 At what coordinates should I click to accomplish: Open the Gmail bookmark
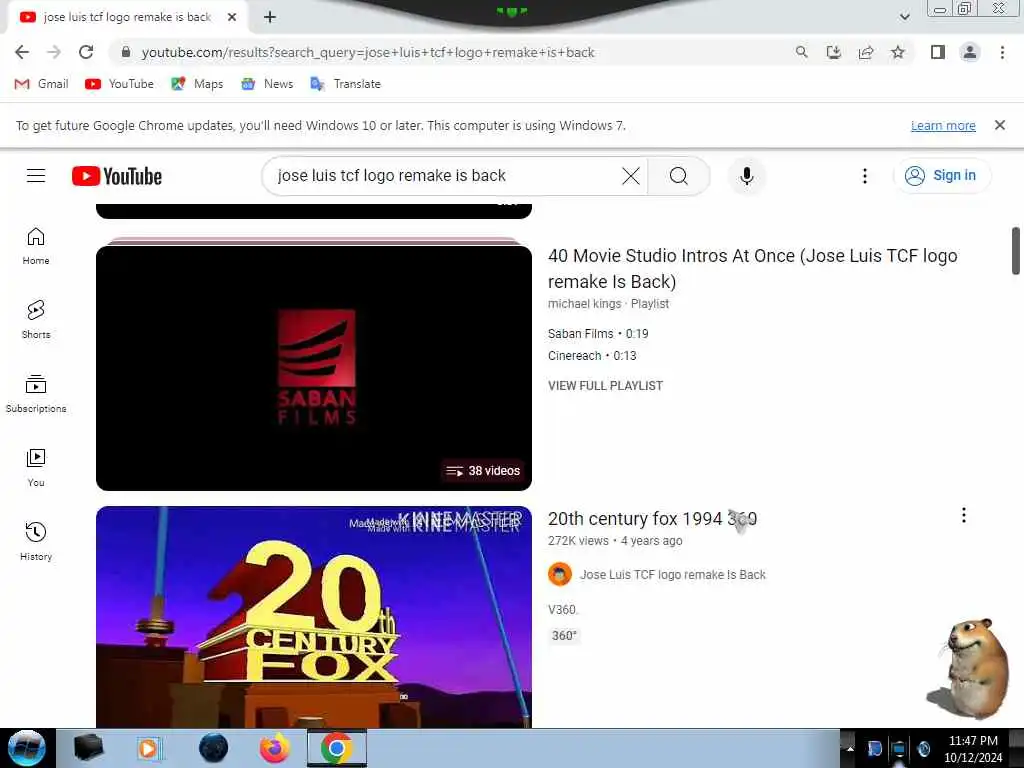coord(42,84)
